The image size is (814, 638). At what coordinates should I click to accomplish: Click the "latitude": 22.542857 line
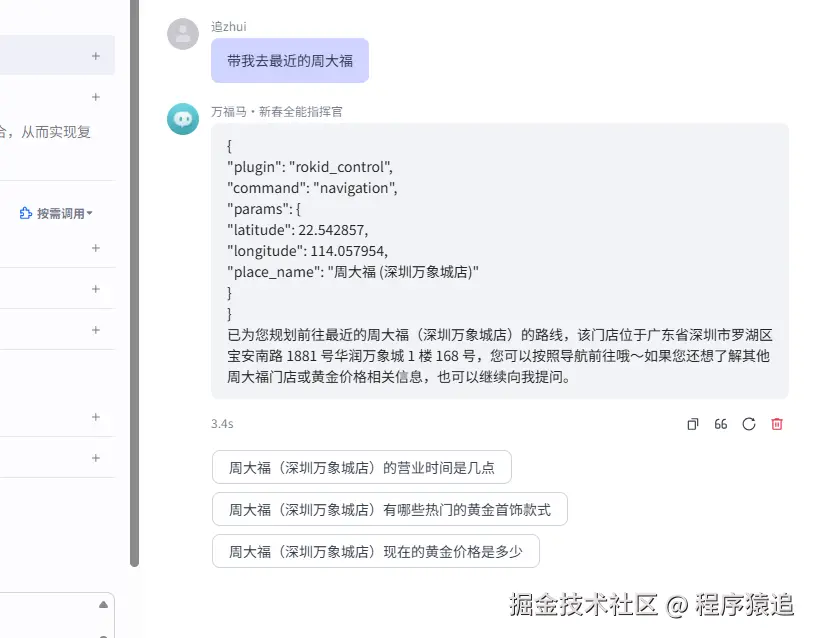point(297,230)
